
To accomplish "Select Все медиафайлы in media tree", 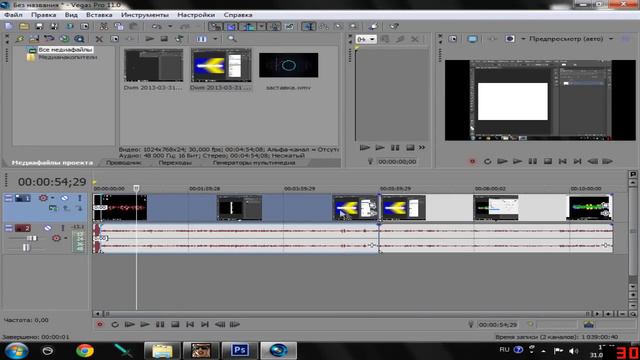I will (65, 50).
